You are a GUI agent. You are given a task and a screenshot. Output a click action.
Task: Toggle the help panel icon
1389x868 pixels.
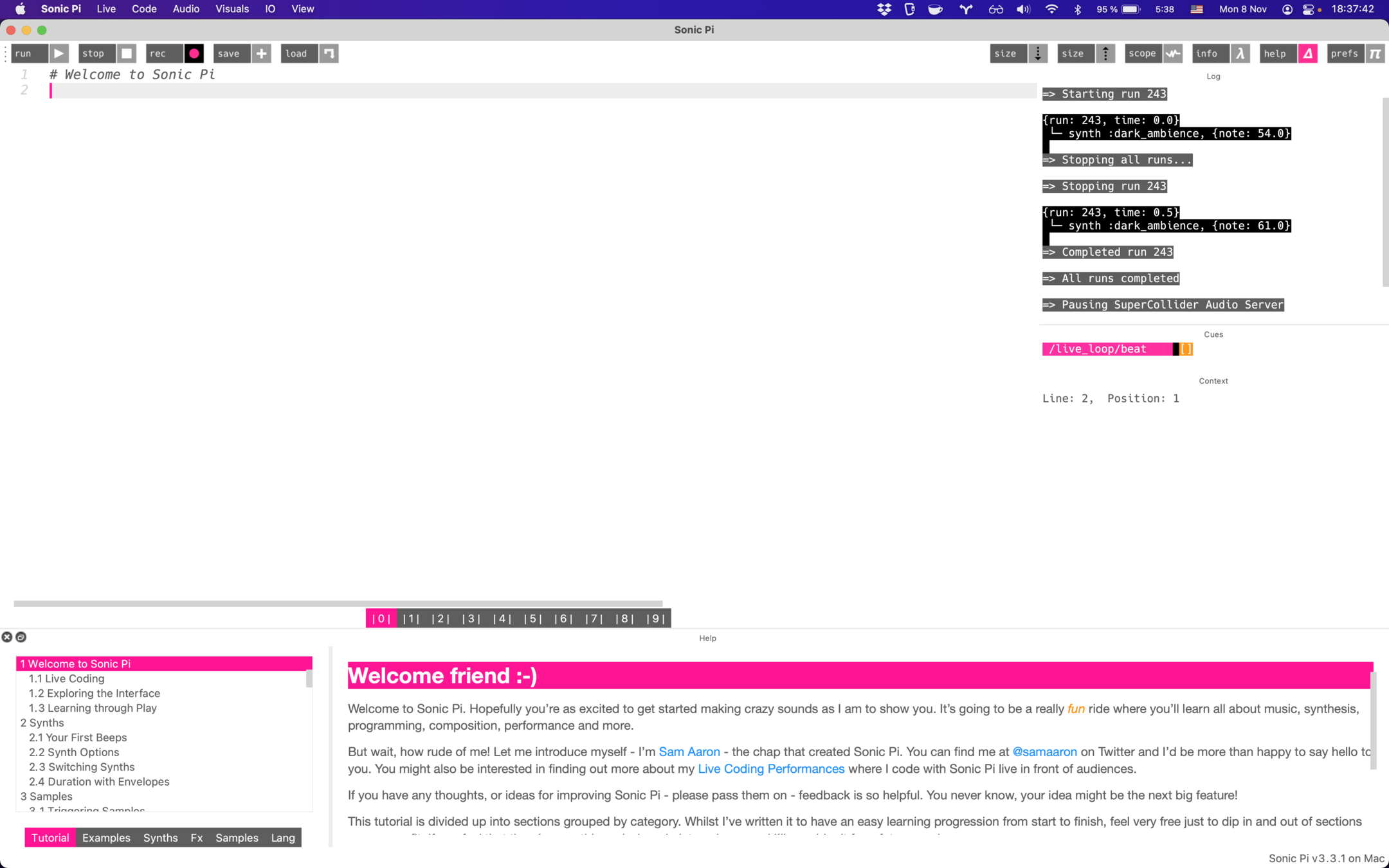(1308, 53)
